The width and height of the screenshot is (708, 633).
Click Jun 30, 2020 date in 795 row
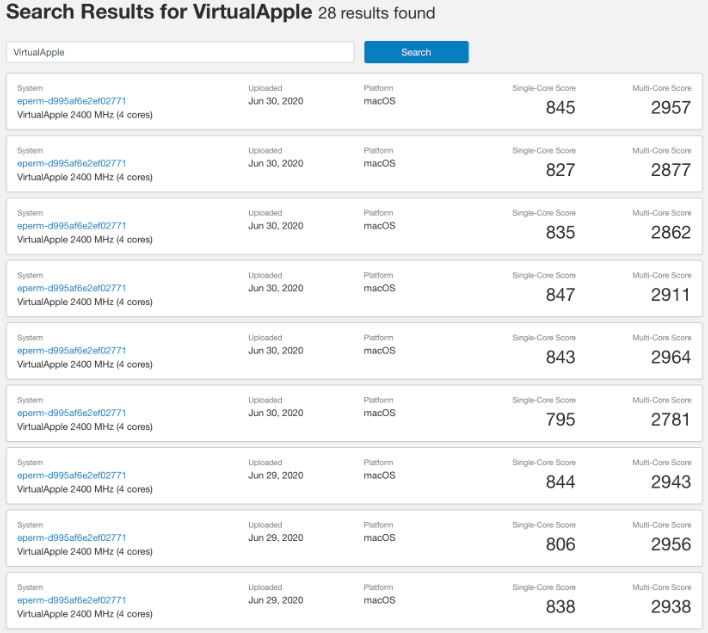[275, 413]
